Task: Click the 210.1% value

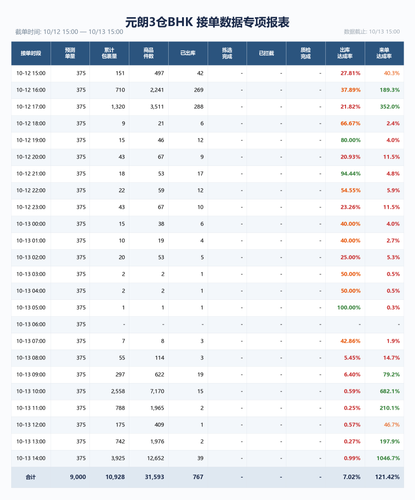Action: click(390, 408)
